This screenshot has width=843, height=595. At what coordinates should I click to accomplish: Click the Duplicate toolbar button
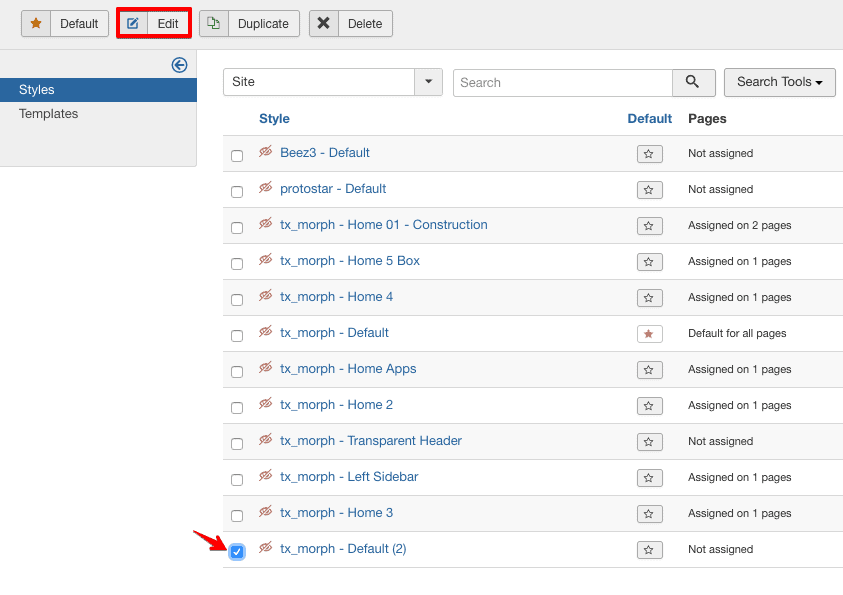[249, 24]
